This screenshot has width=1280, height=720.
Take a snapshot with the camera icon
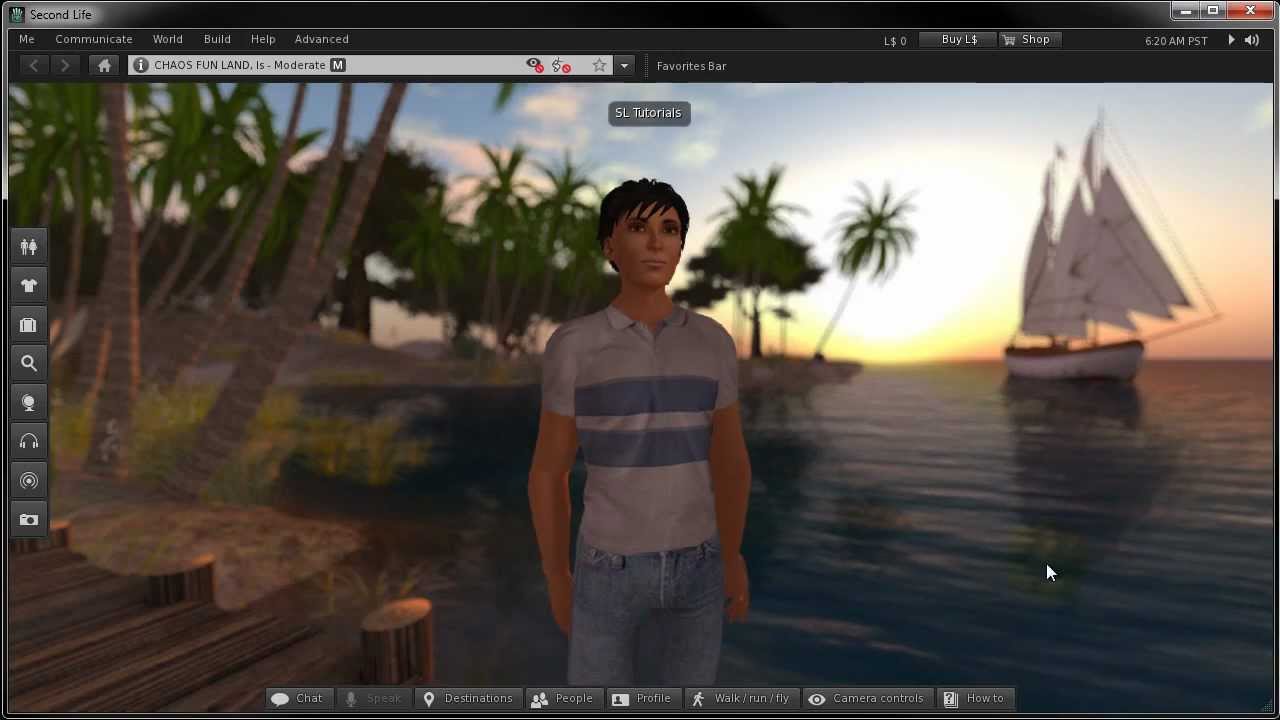tap(28, 519)
